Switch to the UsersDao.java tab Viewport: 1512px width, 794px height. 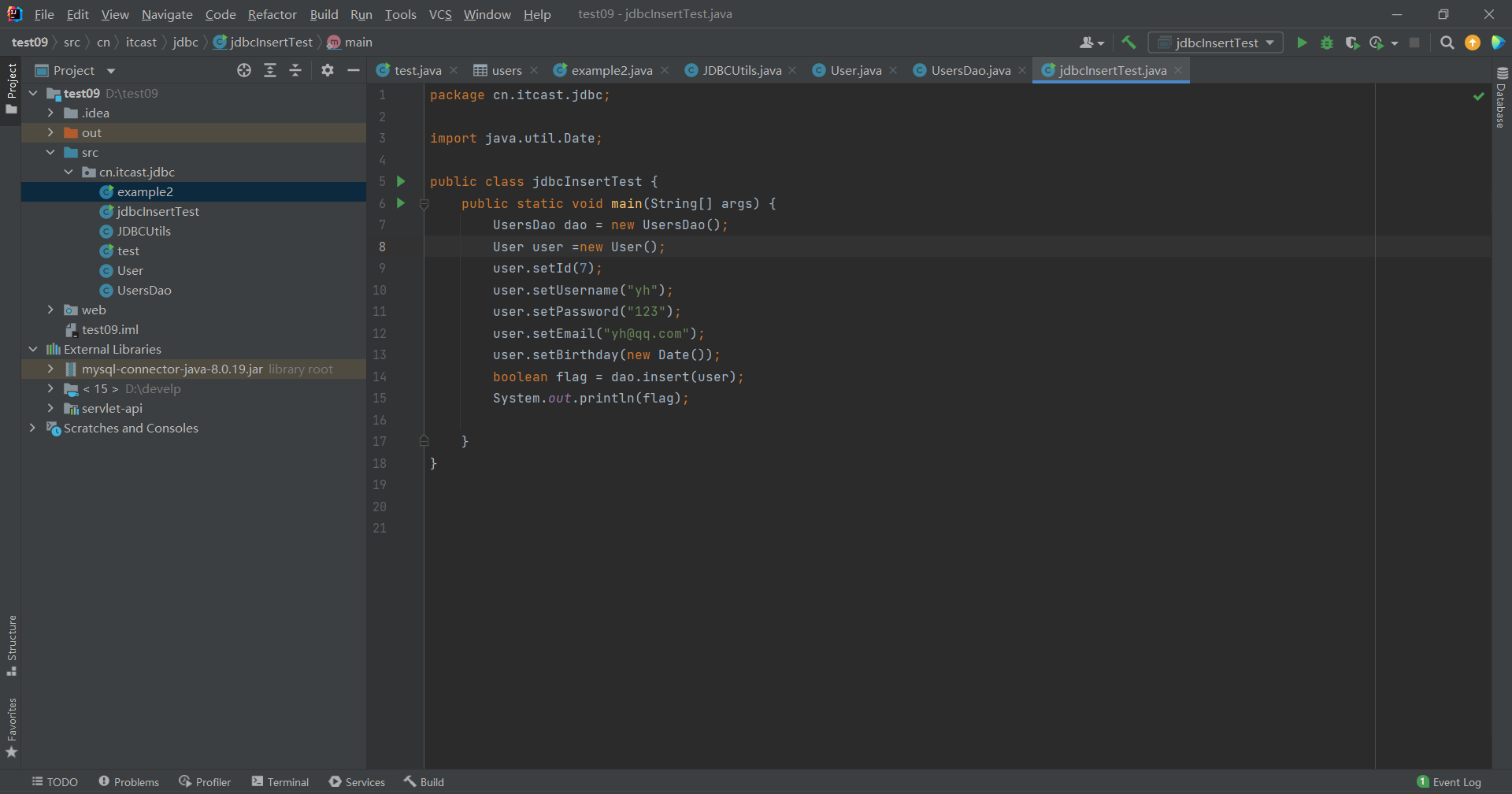coord(970,70)
